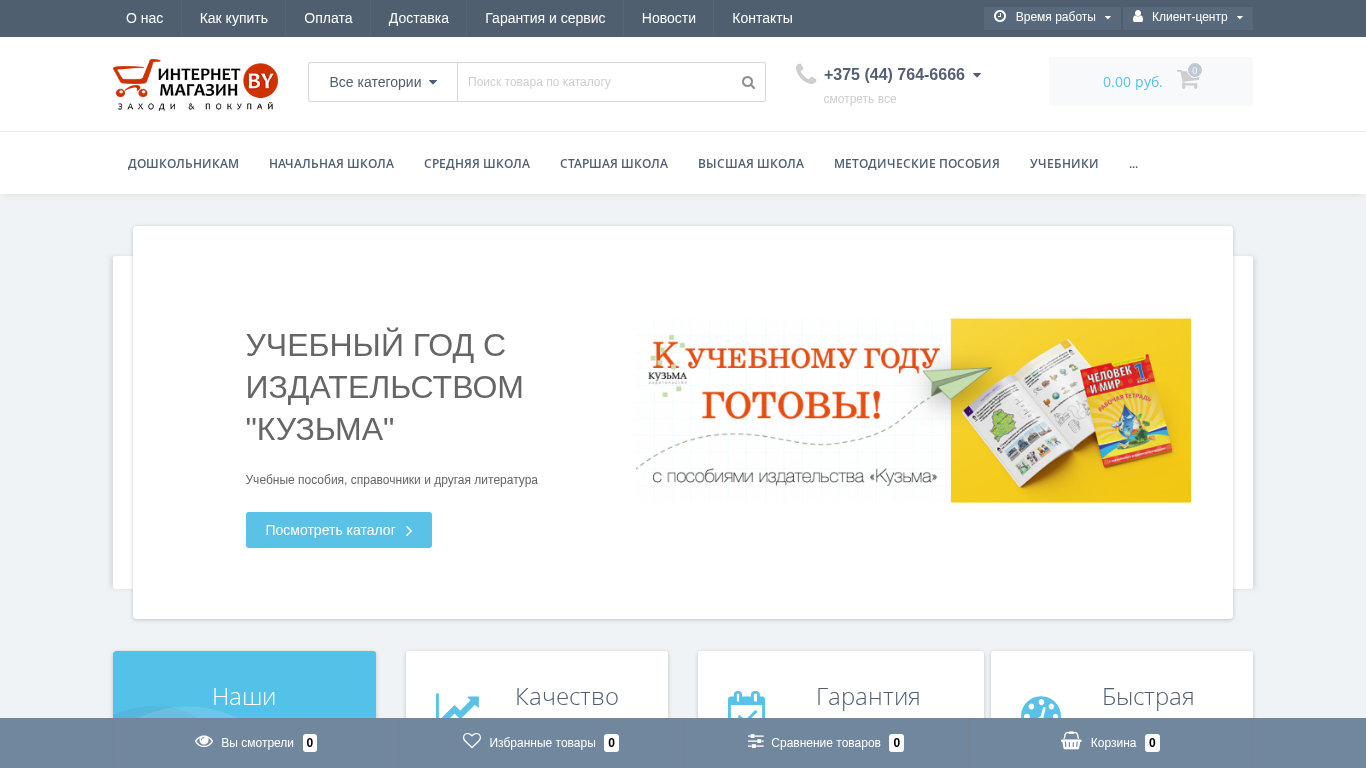Viewport: 1366px width, 768px height.
Task: Click the +375 (44) 764-6666 phone number
Action: coord(894,75)
